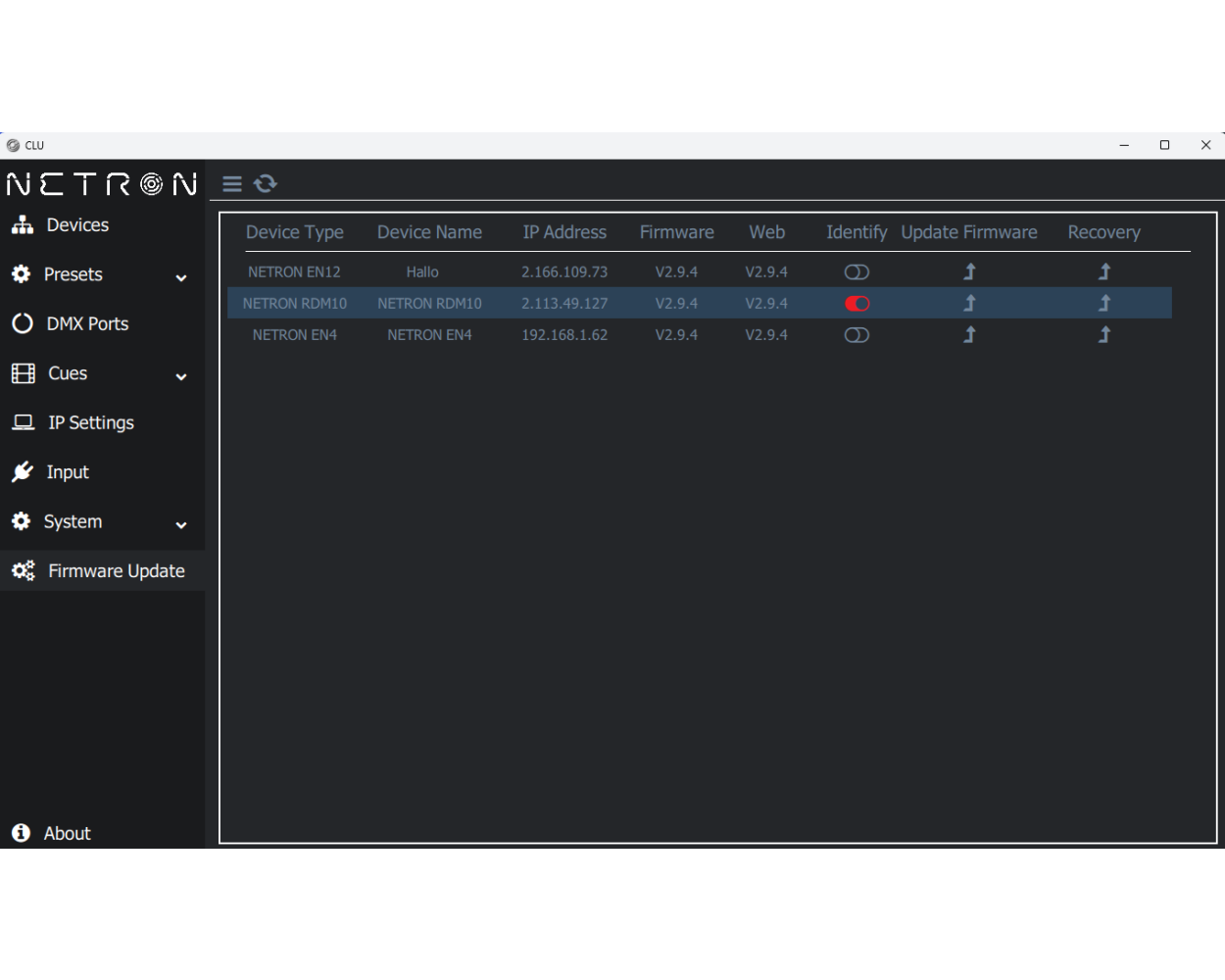Select device type NETRON EN12
Image resolution: width=1225 pixels, height=980 pixels.
[x=294, y=271]
